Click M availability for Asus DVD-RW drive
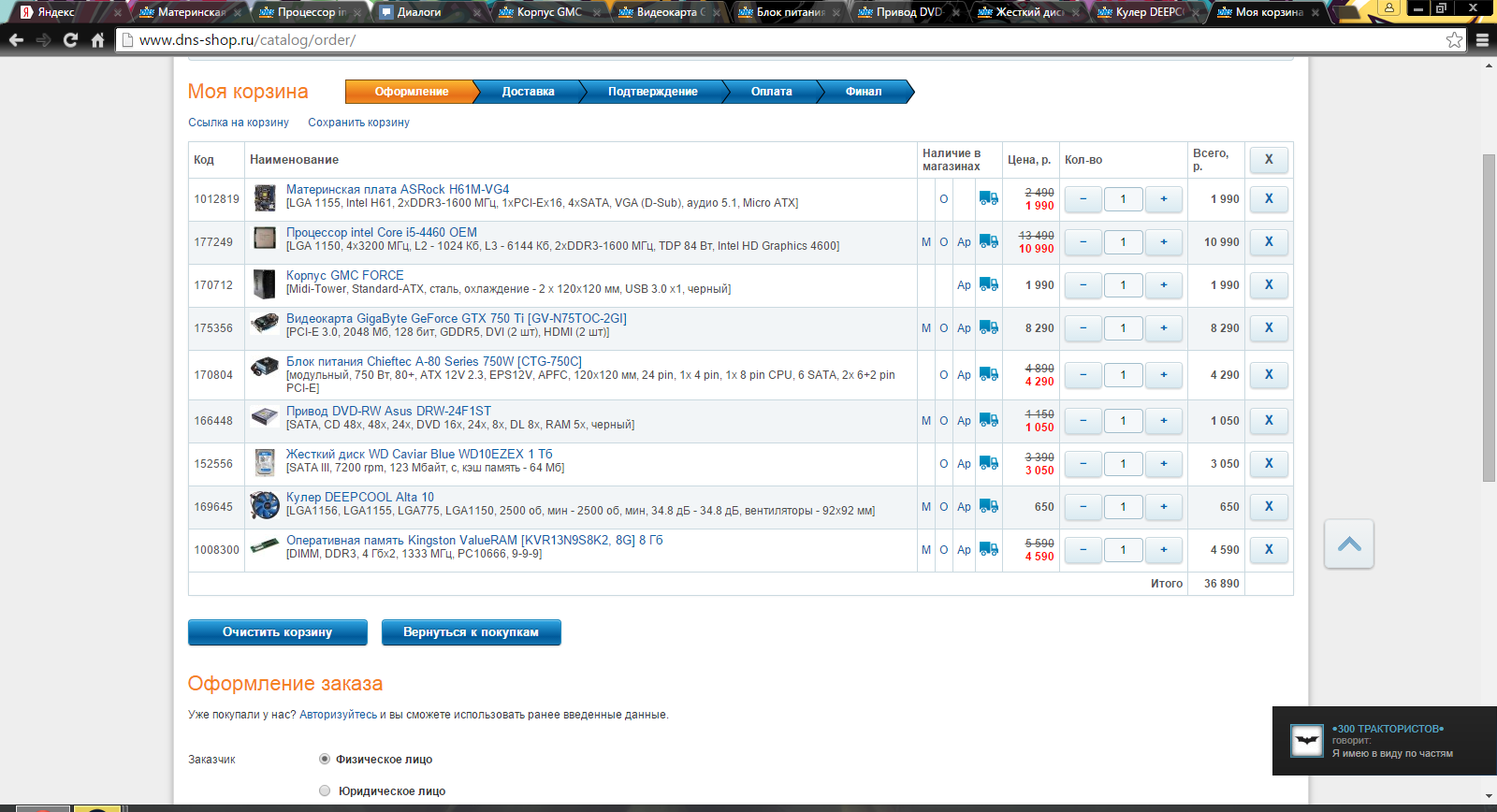 (x=926, y=421)
